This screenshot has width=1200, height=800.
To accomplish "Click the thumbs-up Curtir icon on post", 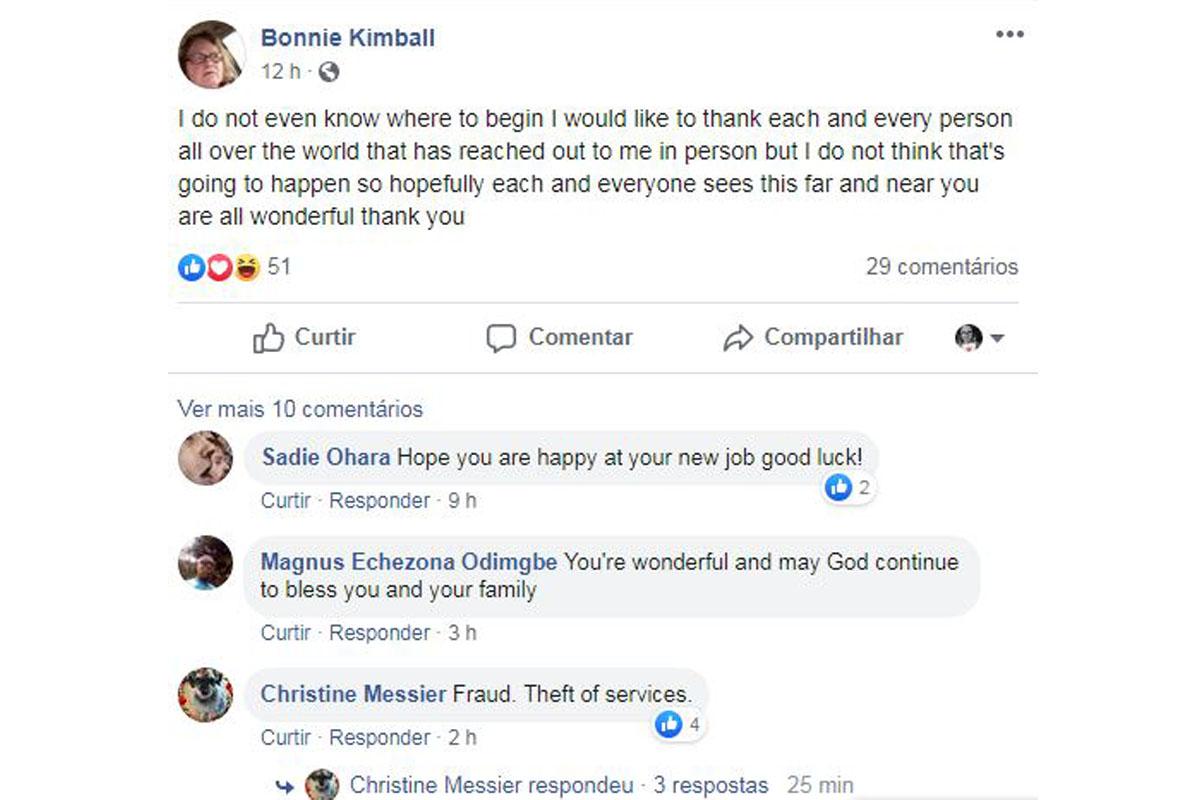I will point(268,338).
